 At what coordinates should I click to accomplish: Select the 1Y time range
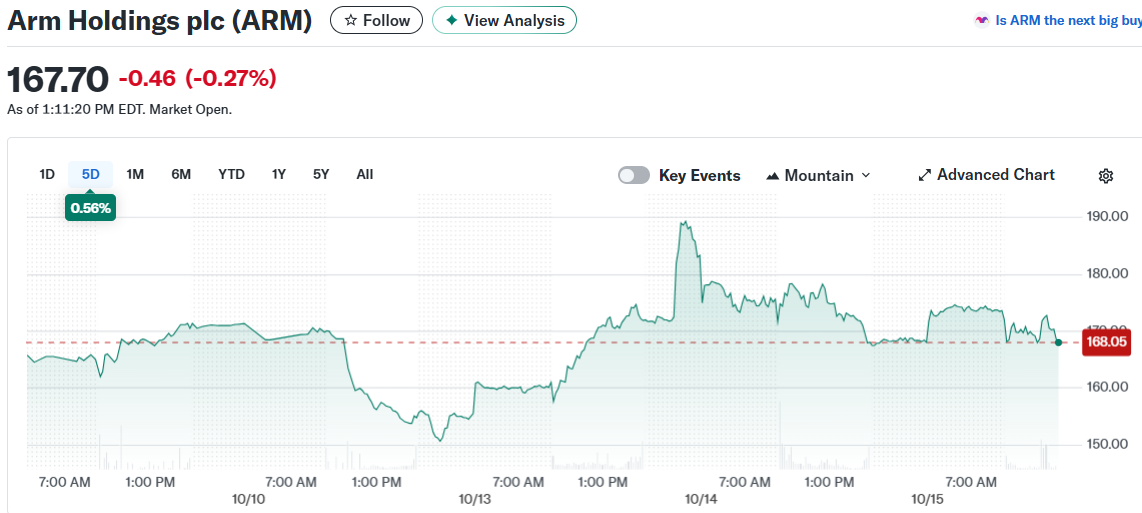(x=279, y=174)
